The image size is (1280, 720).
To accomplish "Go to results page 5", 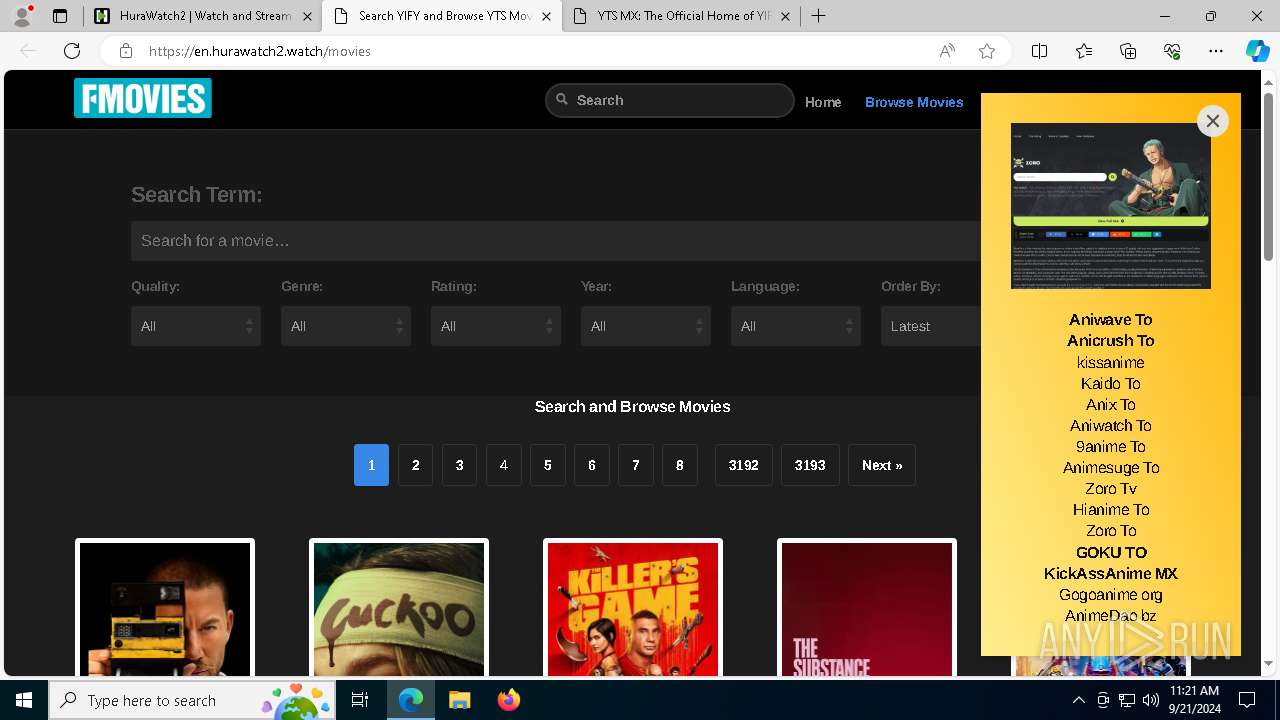I will [x=548, y=465].
